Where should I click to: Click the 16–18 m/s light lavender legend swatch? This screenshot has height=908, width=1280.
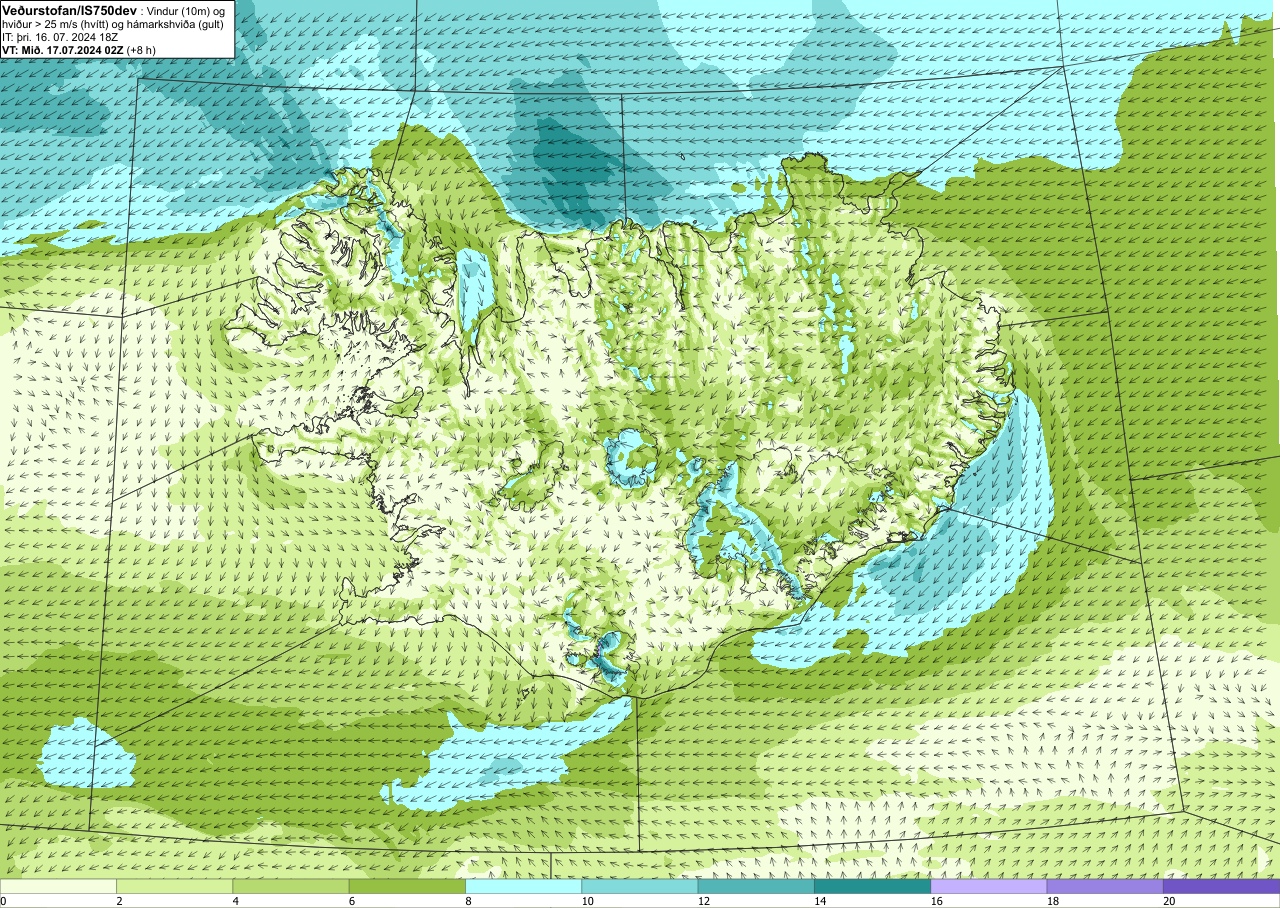(989, 886)
